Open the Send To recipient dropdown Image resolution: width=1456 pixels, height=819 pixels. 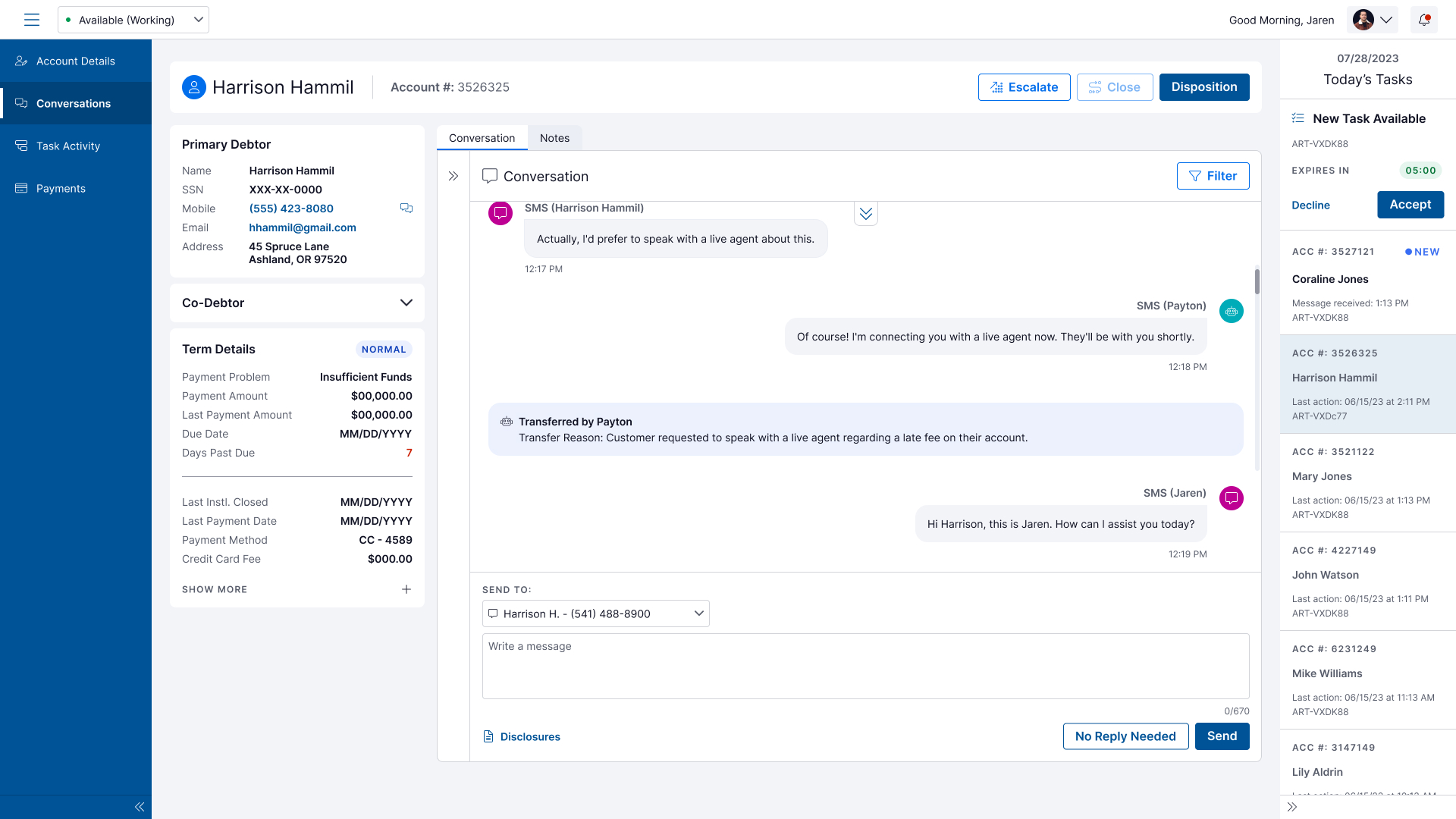pyautogui.click(x=596, y=613)
